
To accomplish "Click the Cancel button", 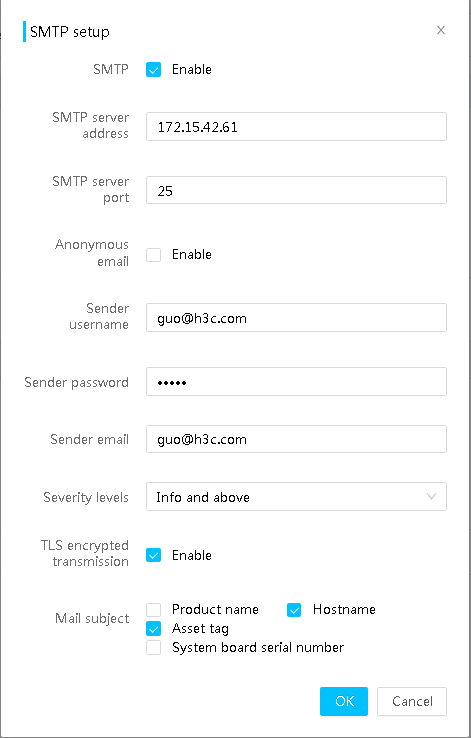I will coord(412,701).
